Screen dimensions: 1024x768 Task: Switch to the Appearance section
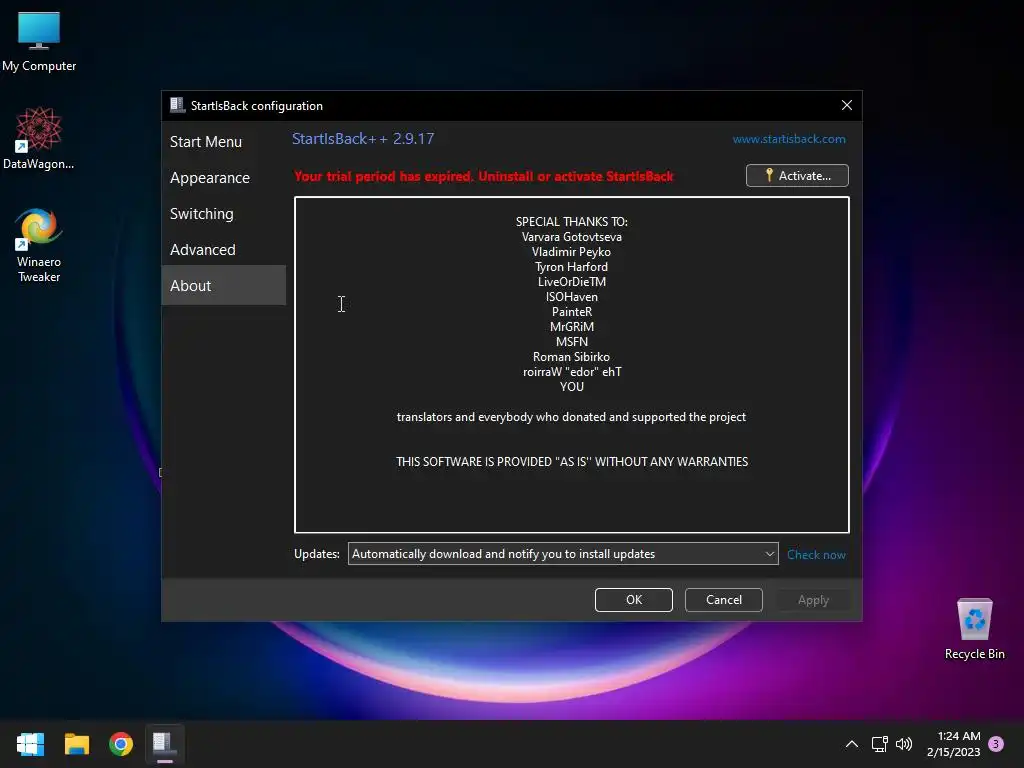click(224, 178)
